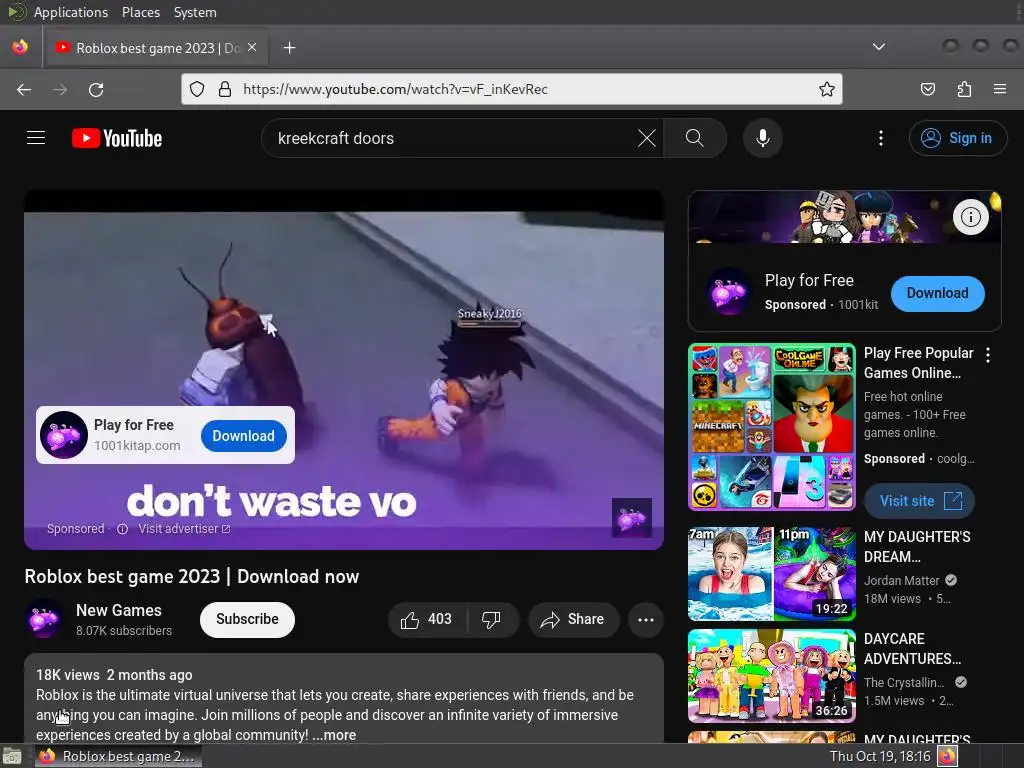Click Visit site for popular games ad

click(x=920, y=501)
